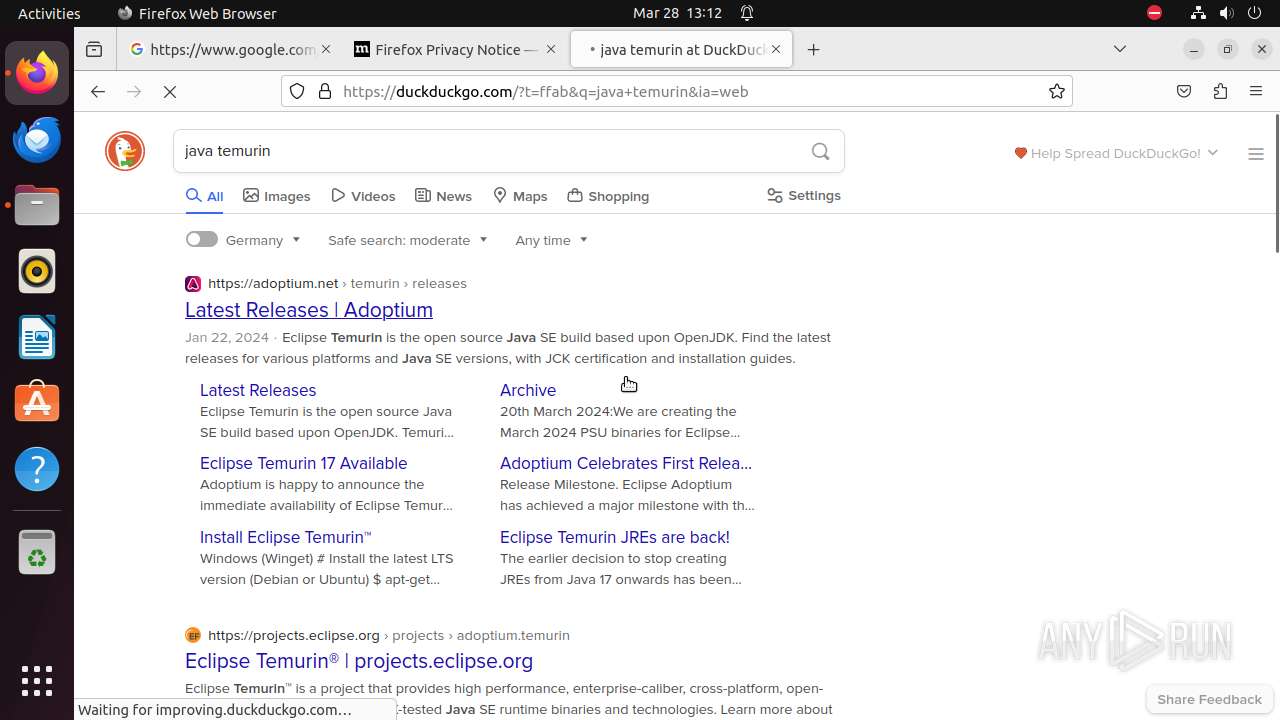
Task: Open the Trash in the dock
Action: (x=37, y=552)
